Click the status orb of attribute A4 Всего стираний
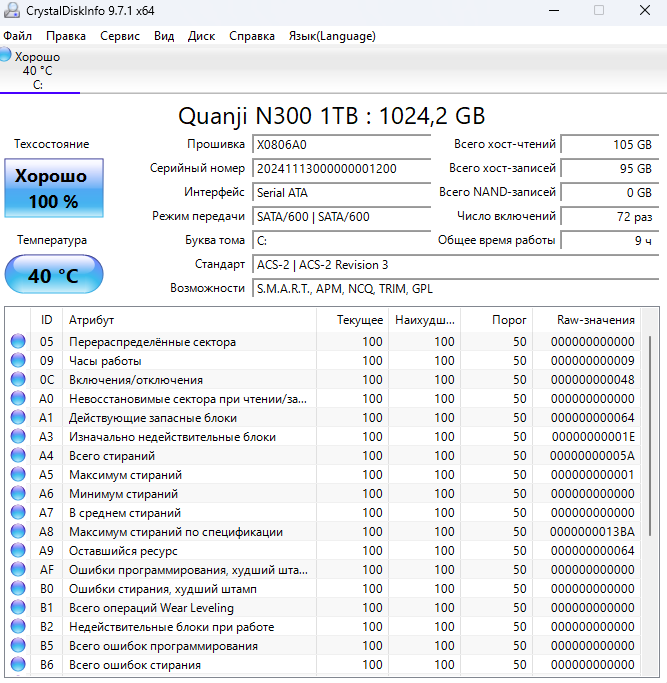This screenshot has height=683, width=667. [18, 456]
